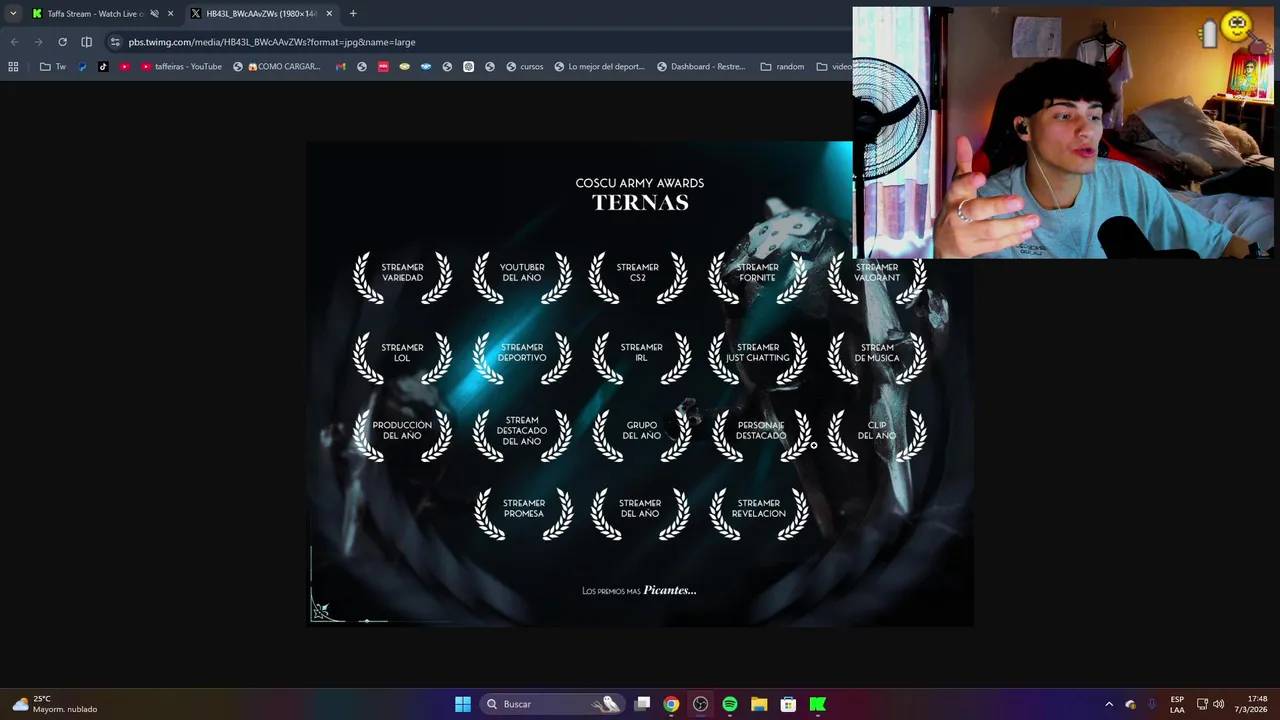Open Task View from the taskbar
The width and height of the screenshot is (1280, 720).
pyautogui.click(x=643, y=704)
